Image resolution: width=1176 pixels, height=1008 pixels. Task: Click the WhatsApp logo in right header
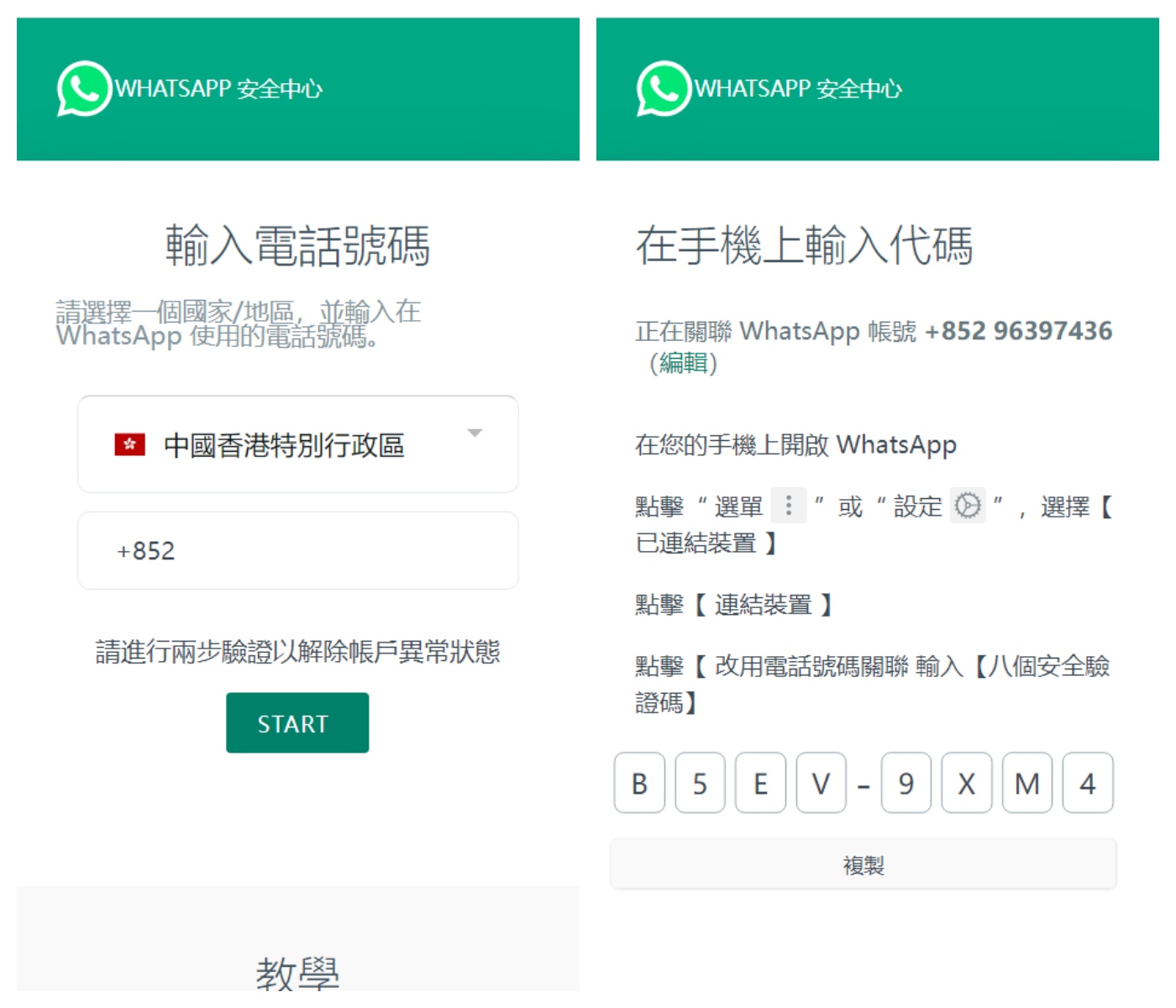click(663, 88)
